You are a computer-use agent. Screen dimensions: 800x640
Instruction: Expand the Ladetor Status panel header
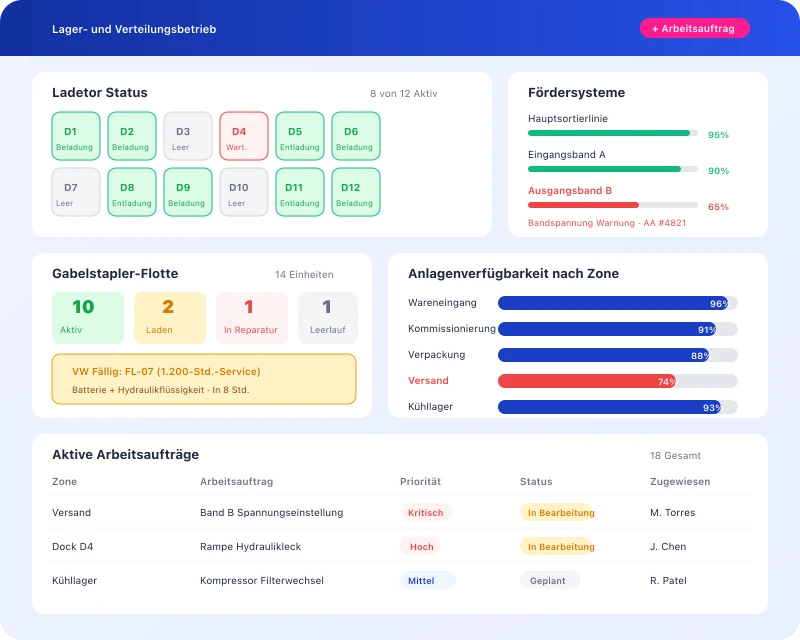click(x=100, y=92)
